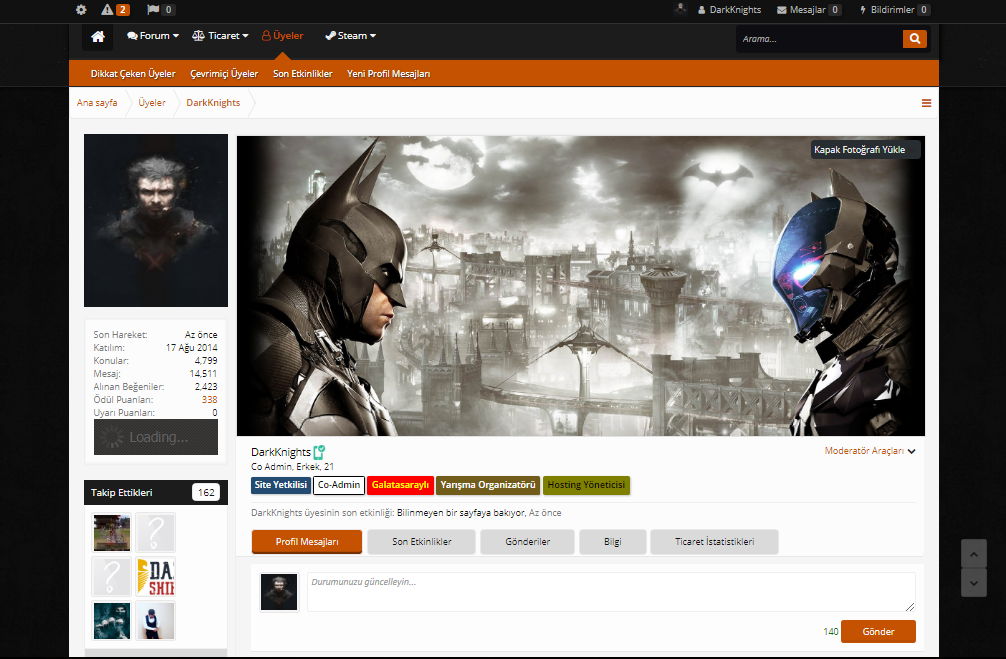Open Mesajlar envelope in top bar
1006x659 pixels.
click(x=808, y=10)
